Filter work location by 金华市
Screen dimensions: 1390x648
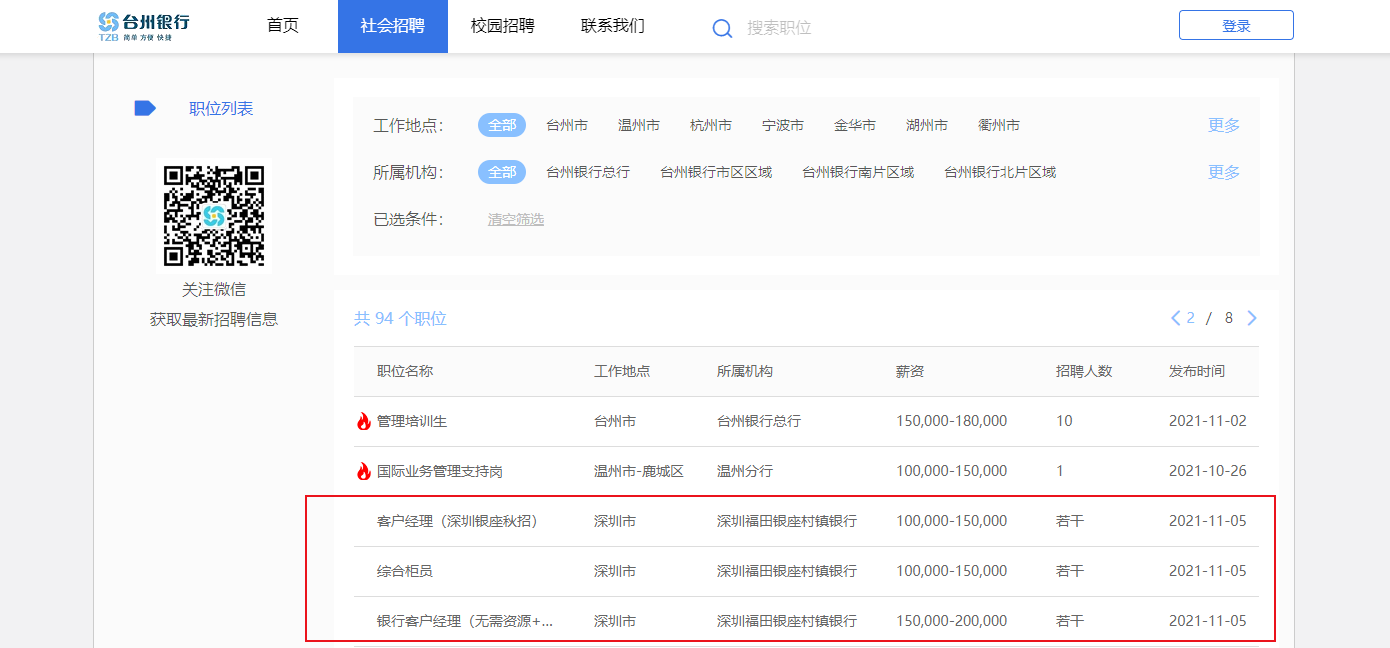[x=855, y=125]
